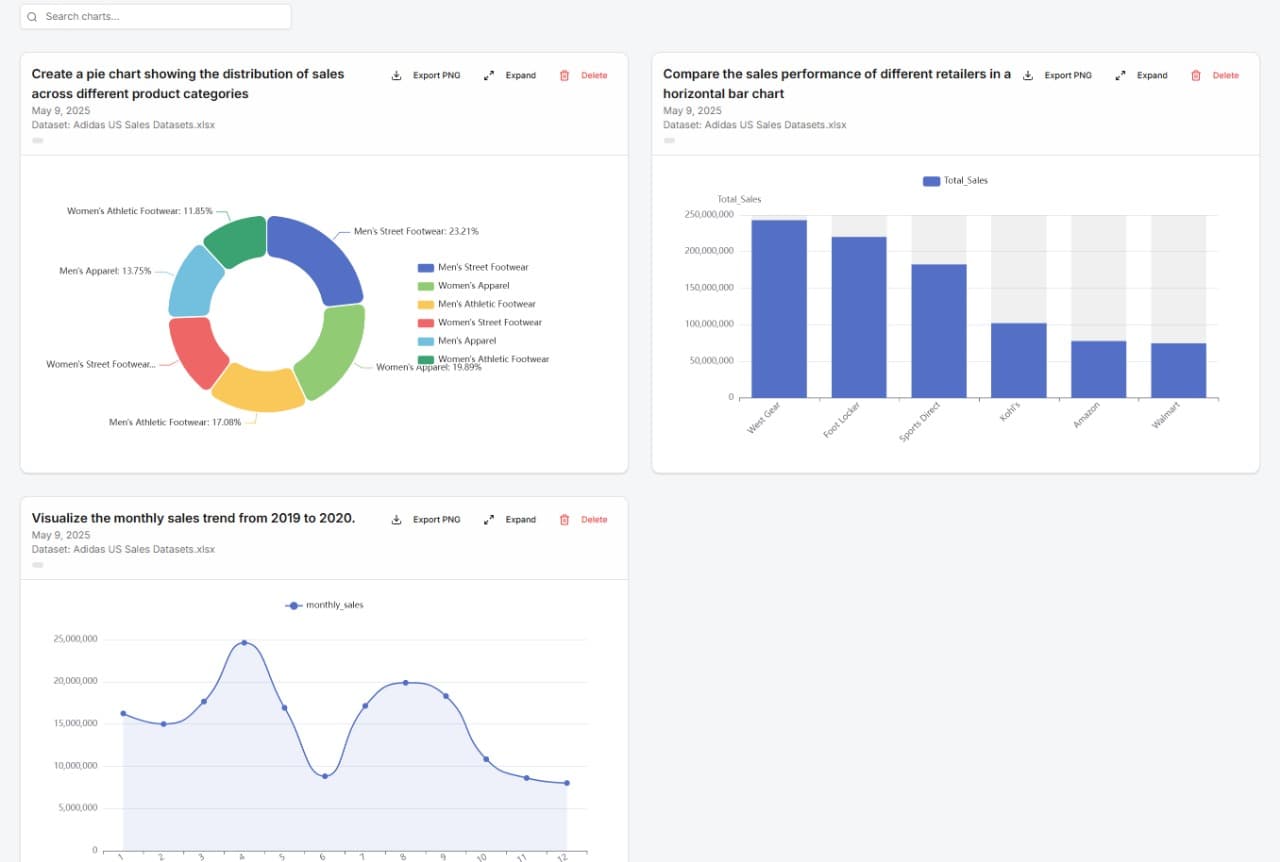Expand the pie chart card details with the gray handle
The image size is (1280, 862).
[x=37, y=142]
